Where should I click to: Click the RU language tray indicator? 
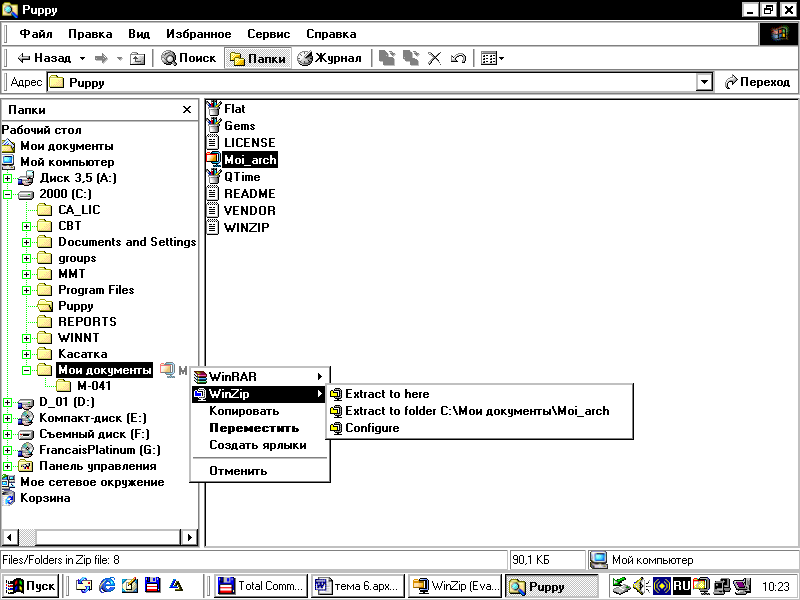[x=682, y=586]
